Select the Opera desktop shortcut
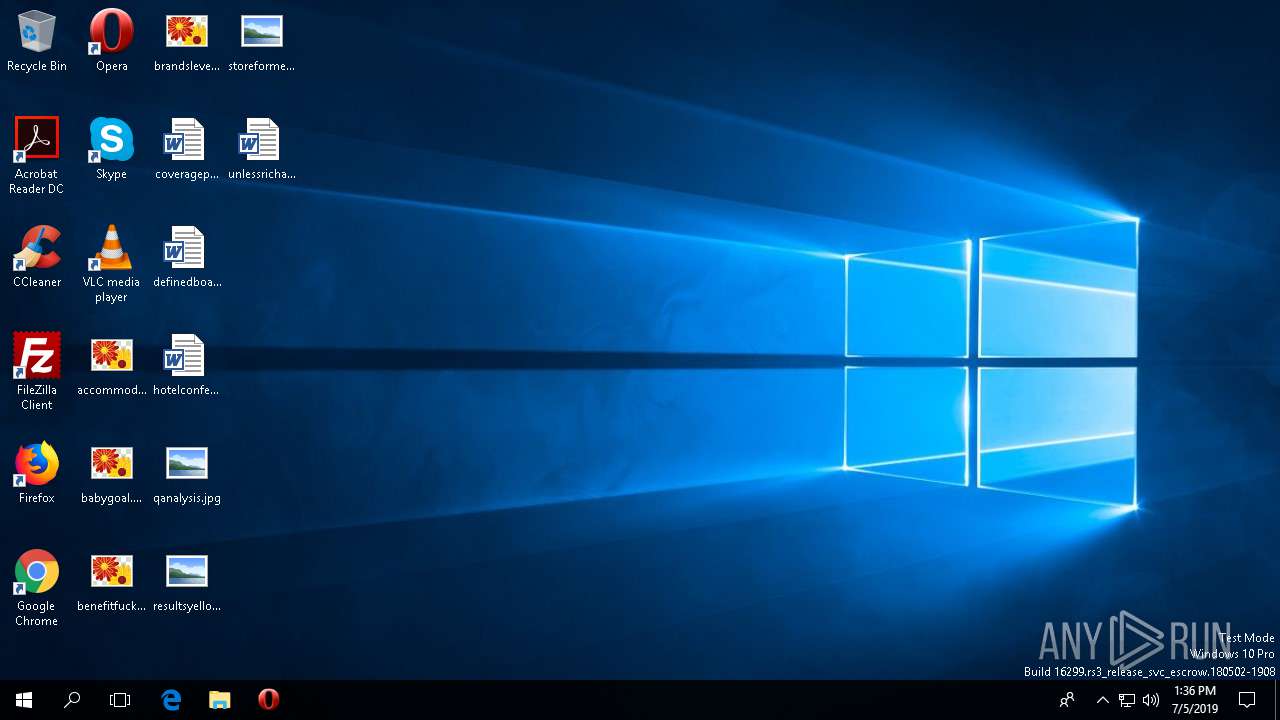 111,41
